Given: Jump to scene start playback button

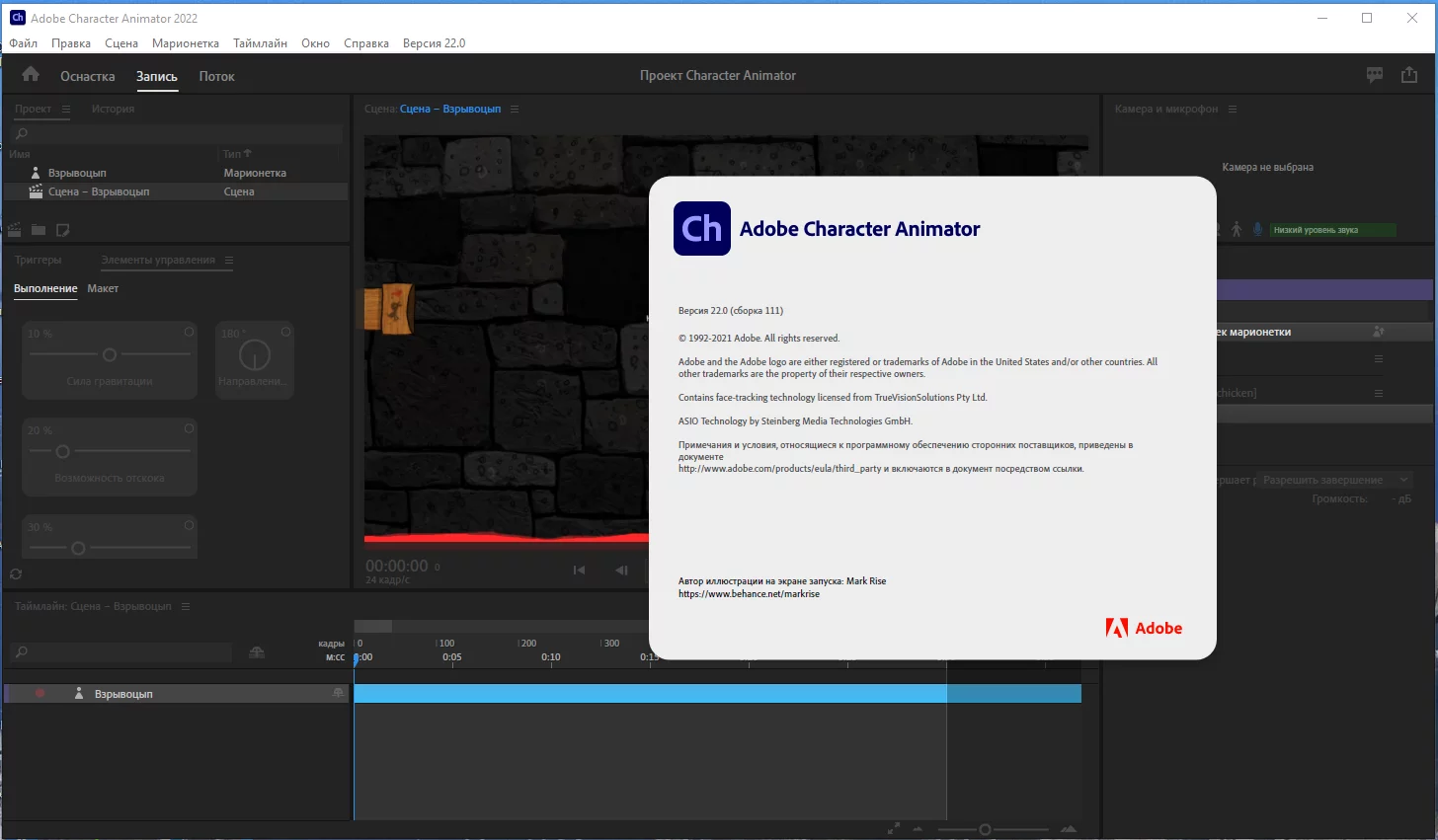Looking at the screenshot, I should point(579,570).
